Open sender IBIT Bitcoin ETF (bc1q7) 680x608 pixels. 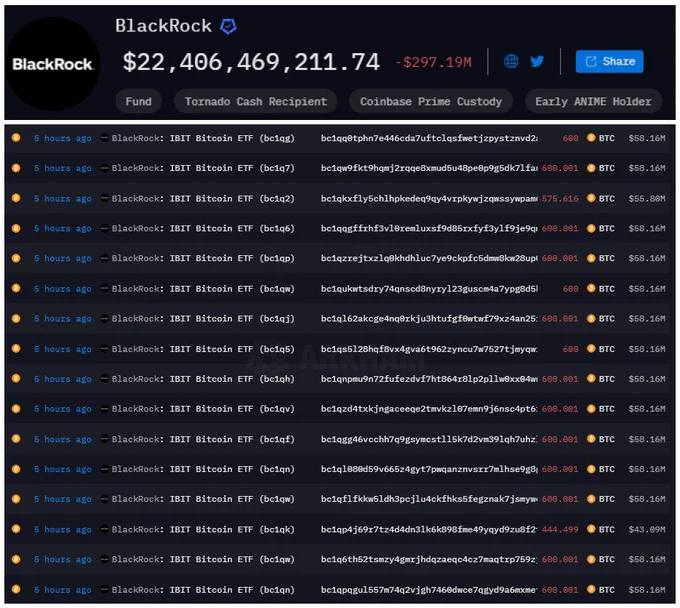[203, 168]
